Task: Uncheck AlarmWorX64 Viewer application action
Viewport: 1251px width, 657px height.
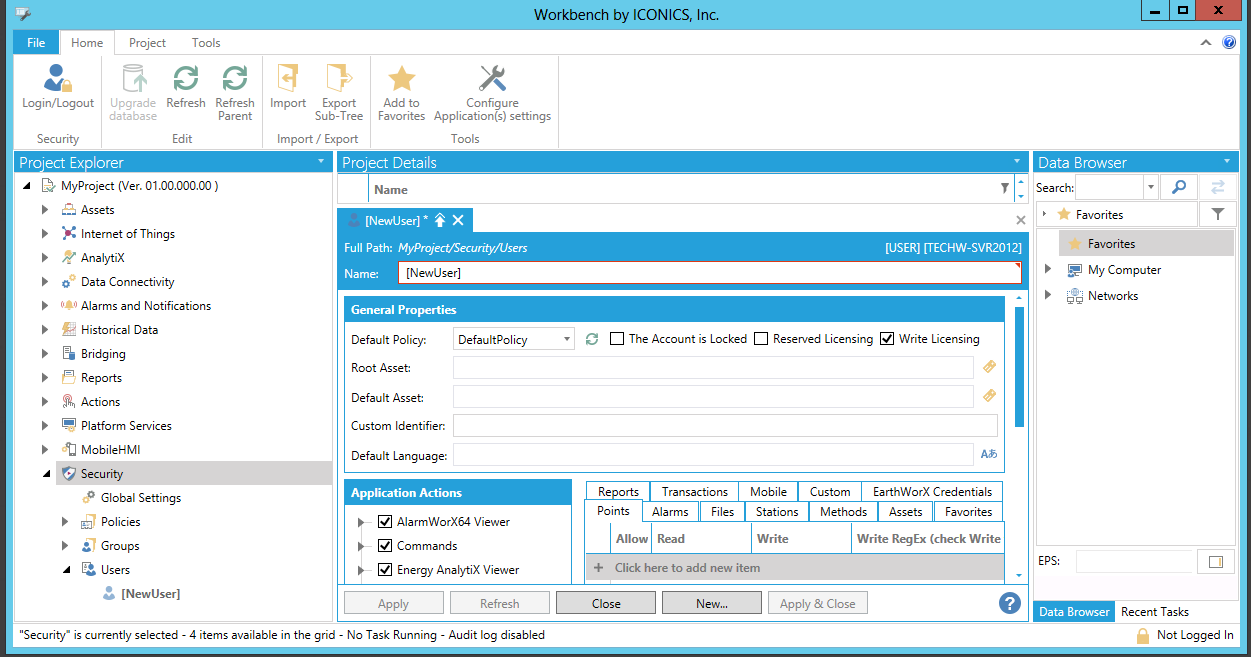Action: click(385, 522)
